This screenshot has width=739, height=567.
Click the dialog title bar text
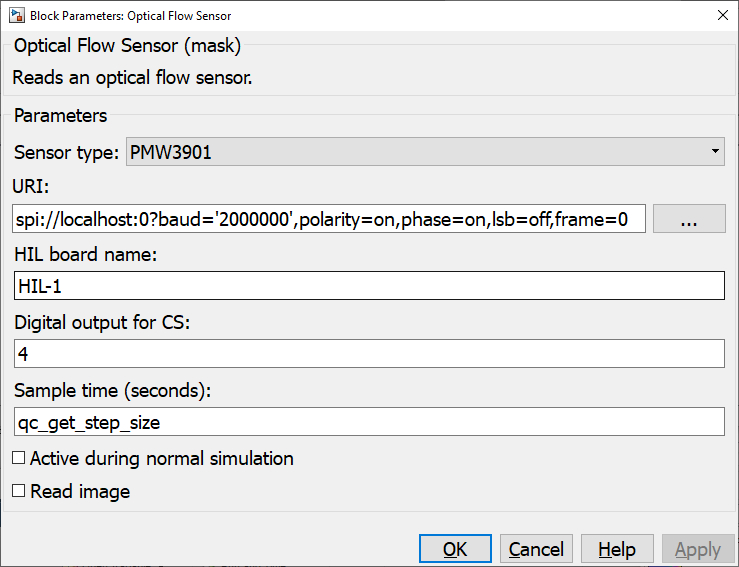click(130, 16)
